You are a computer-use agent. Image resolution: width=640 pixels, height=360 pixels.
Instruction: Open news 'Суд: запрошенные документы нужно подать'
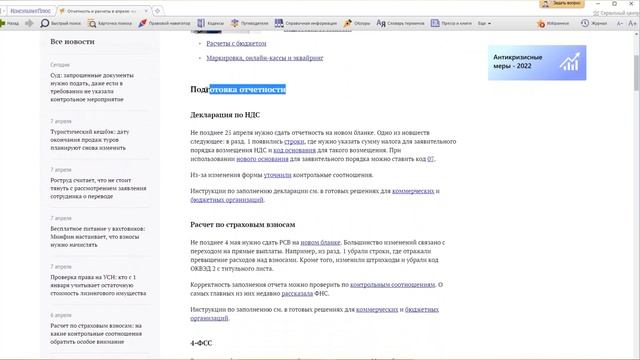(92, 87)
